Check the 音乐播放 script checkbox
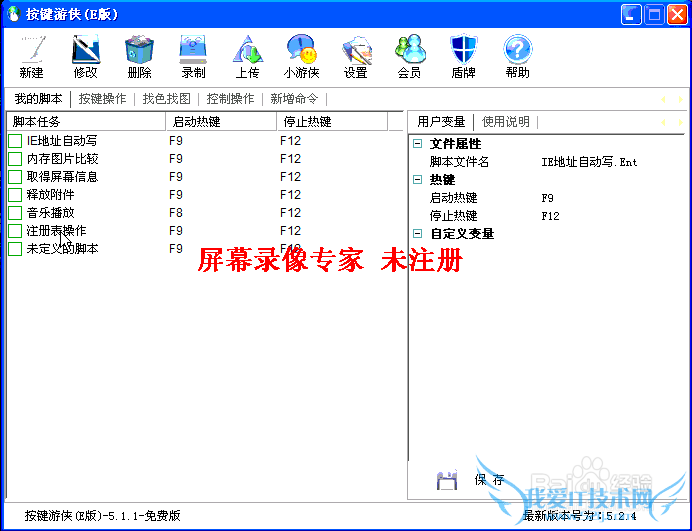 (x=15, y=213)
